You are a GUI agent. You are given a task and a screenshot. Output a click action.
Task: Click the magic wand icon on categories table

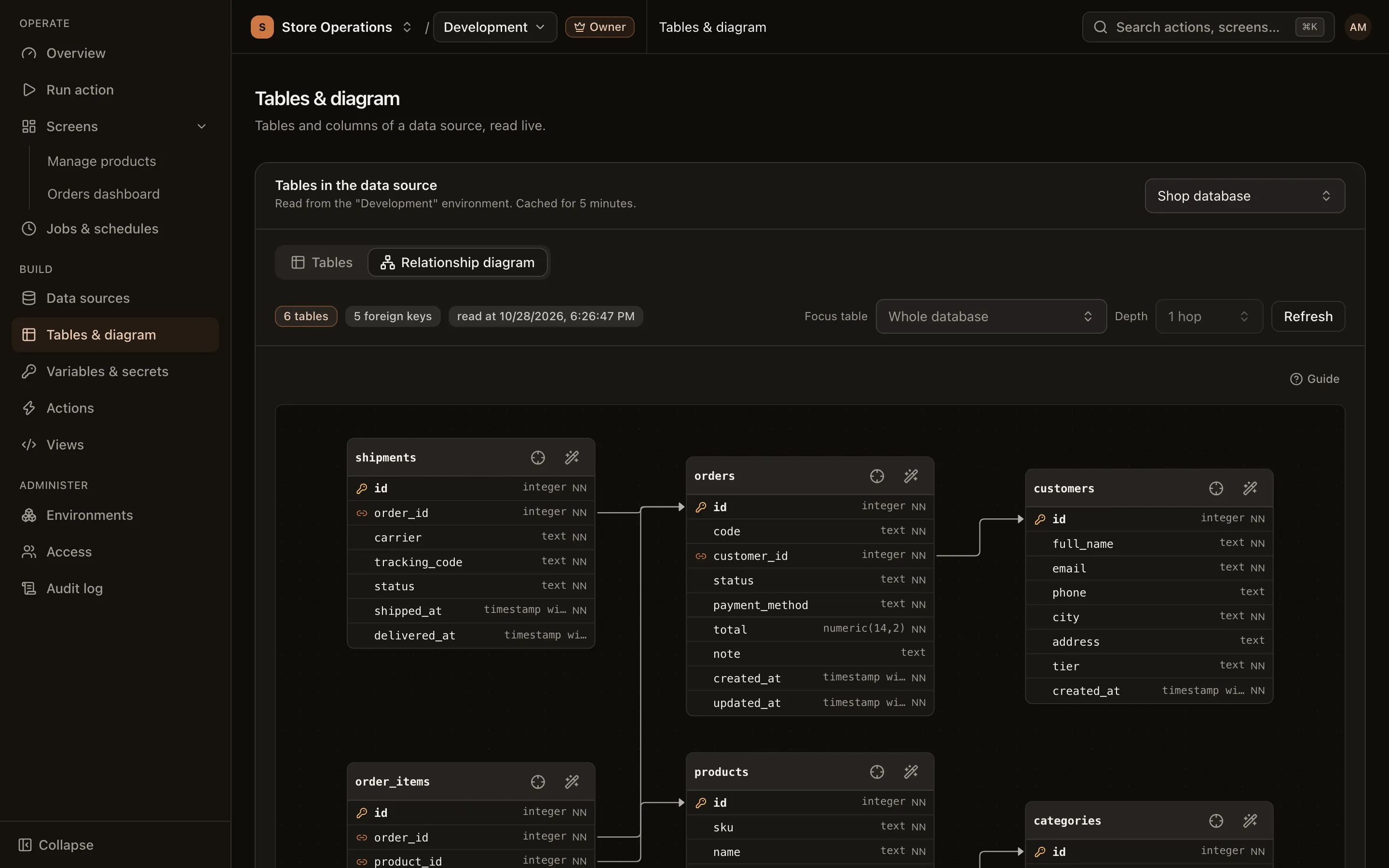pyautogui.click(x=1250, y=821)
